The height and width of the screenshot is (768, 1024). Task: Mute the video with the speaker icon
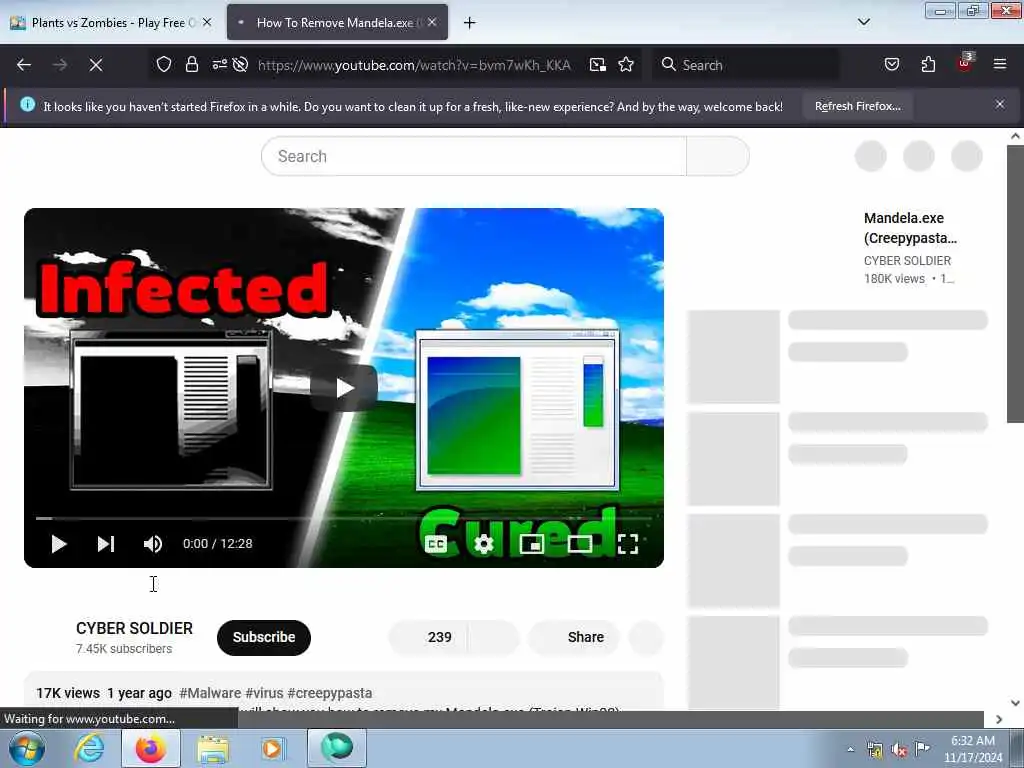153,543
